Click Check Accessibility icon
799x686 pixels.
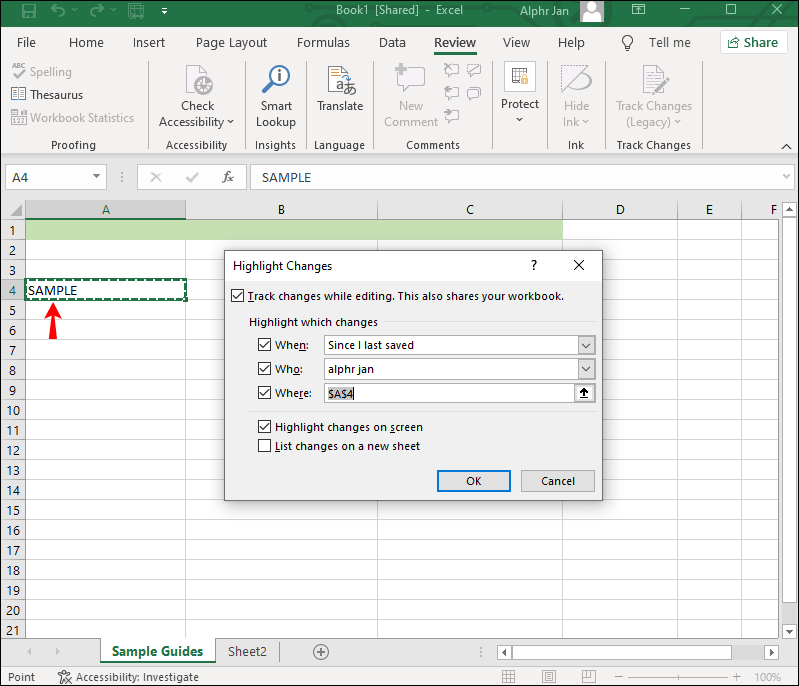197,81
